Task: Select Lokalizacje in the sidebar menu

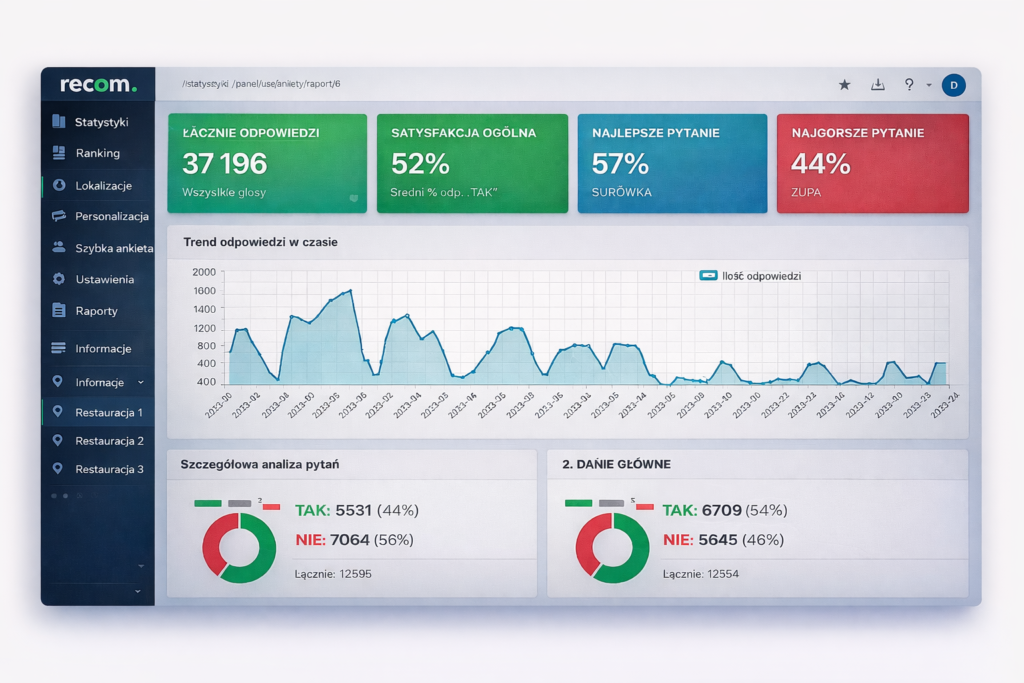Action: (103, 185)
